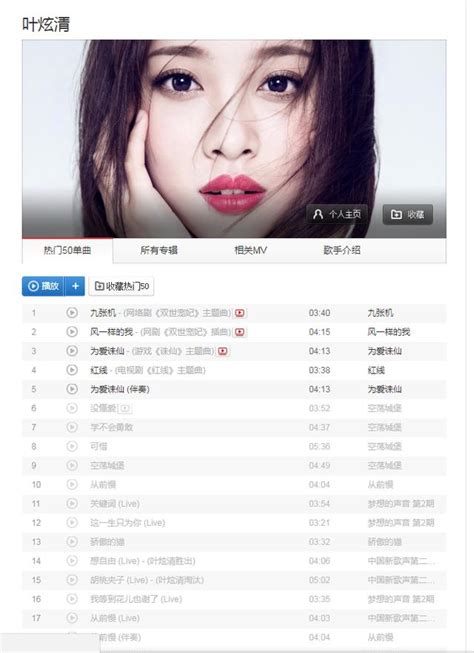Open the MV icon next to 为爱诛仙 主题曲

(223, 351)
